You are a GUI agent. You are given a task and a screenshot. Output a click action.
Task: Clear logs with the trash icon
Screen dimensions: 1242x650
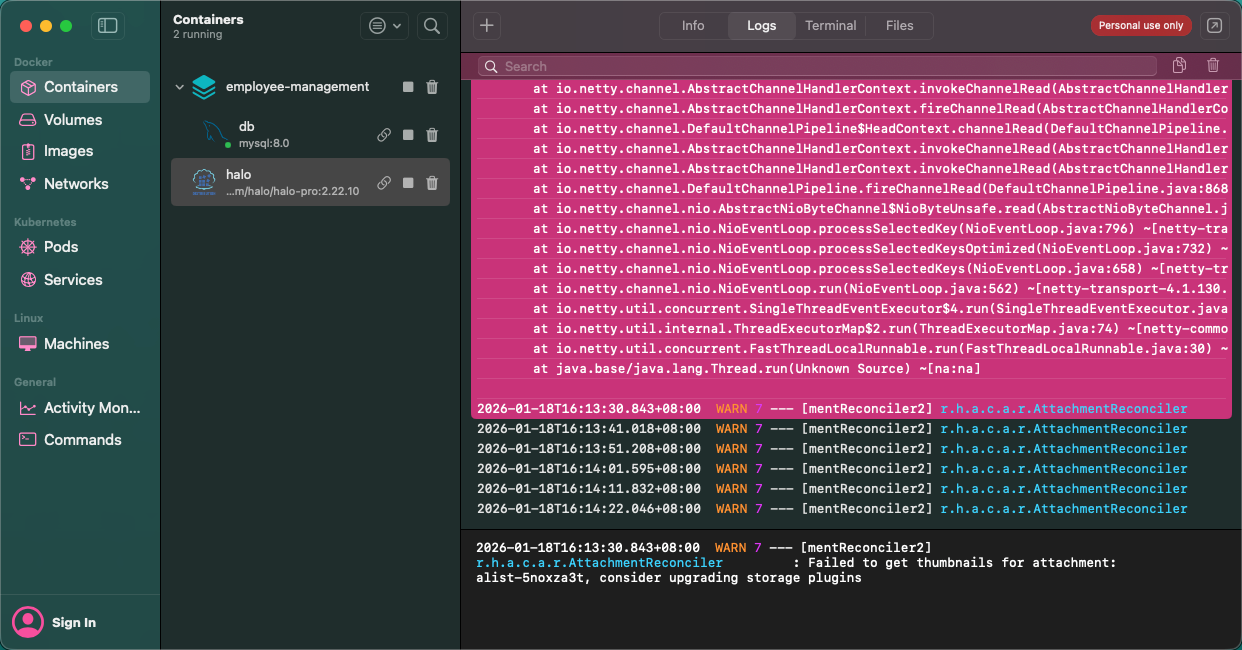[1213, 66]
